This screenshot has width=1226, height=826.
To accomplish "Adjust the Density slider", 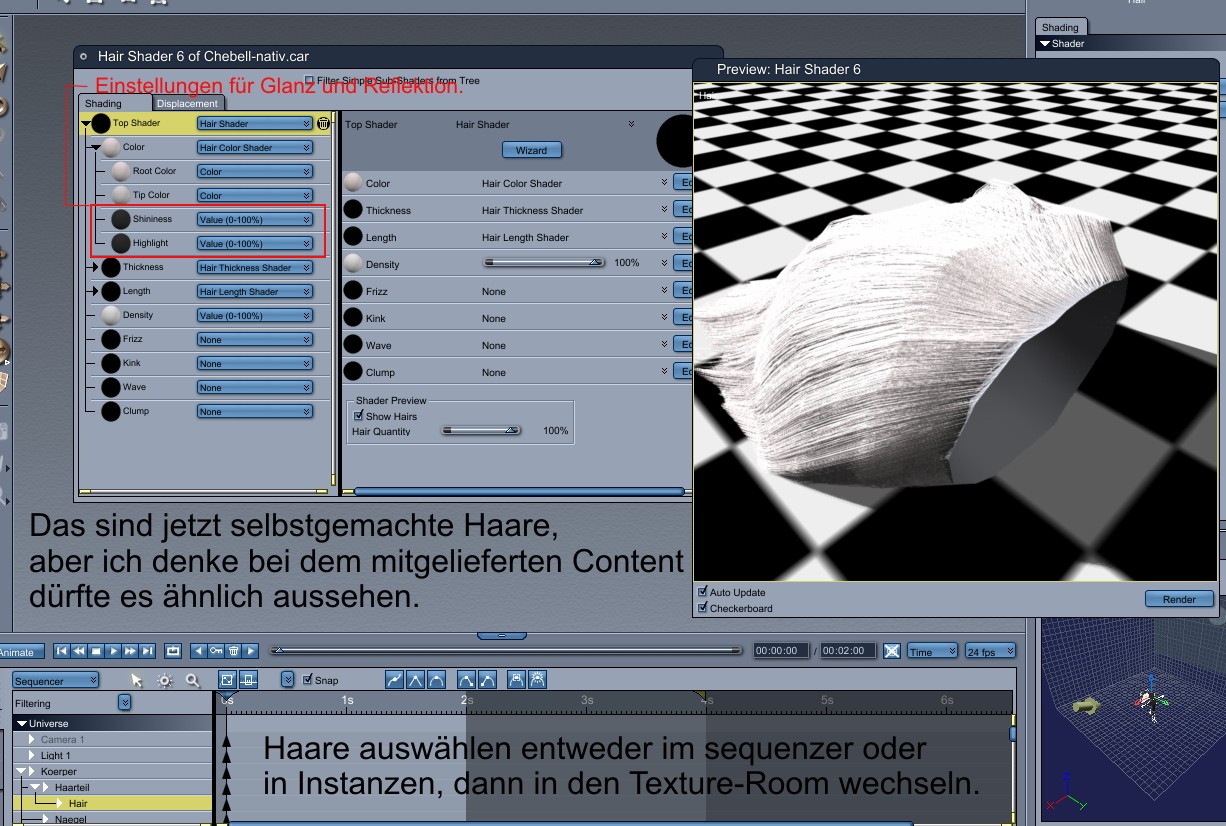I will point(544,262).
